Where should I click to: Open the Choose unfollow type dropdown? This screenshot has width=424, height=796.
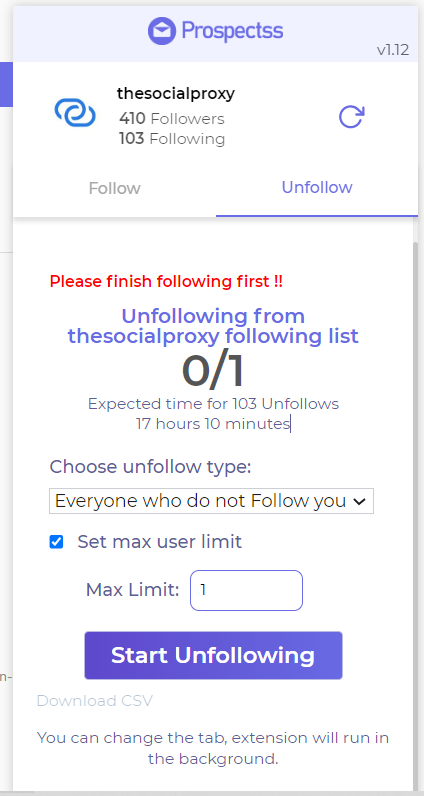click(x=211, y=501)
